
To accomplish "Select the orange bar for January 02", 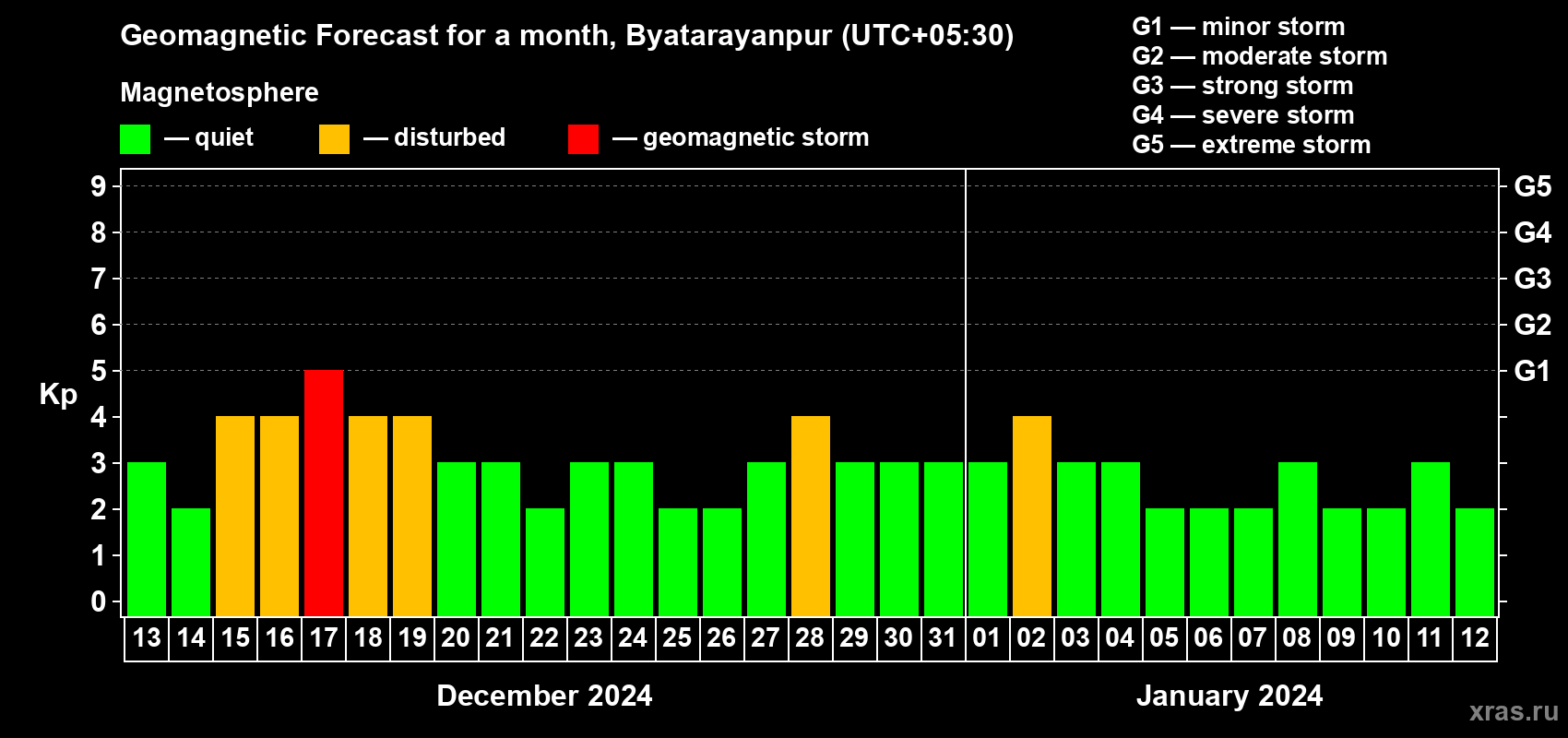I will coord(1032,517).
